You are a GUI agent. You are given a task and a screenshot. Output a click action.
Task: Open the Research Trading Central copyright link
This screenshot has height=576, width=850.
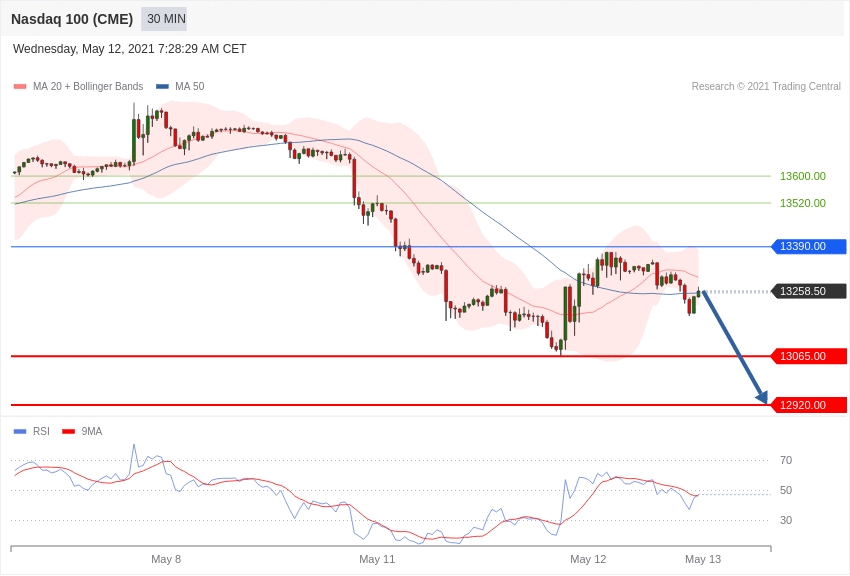766,87
